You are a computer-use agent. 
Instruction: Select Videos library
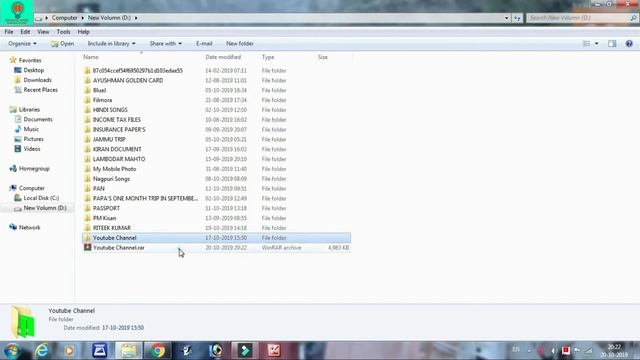[x=32, y=149]
